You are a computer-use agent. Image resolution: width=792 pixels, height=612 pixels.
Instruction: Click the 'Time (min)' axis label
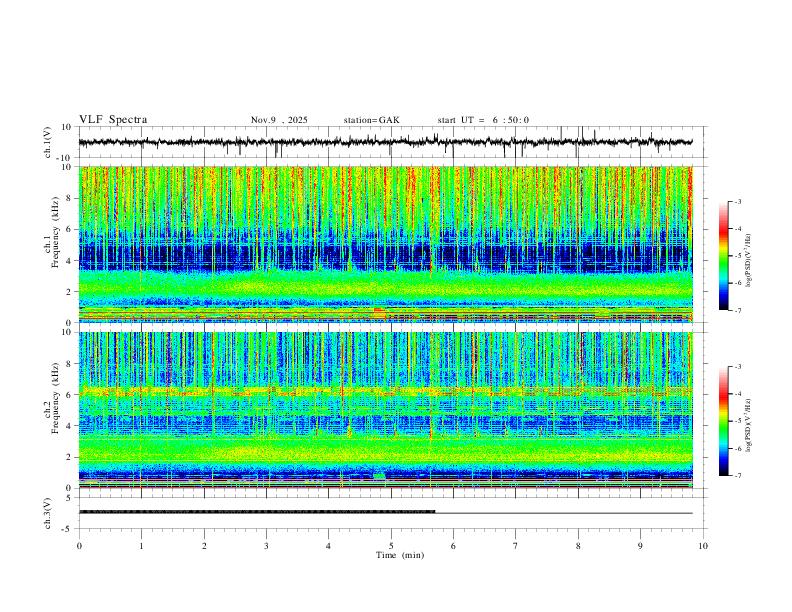[x=400, y=555]
